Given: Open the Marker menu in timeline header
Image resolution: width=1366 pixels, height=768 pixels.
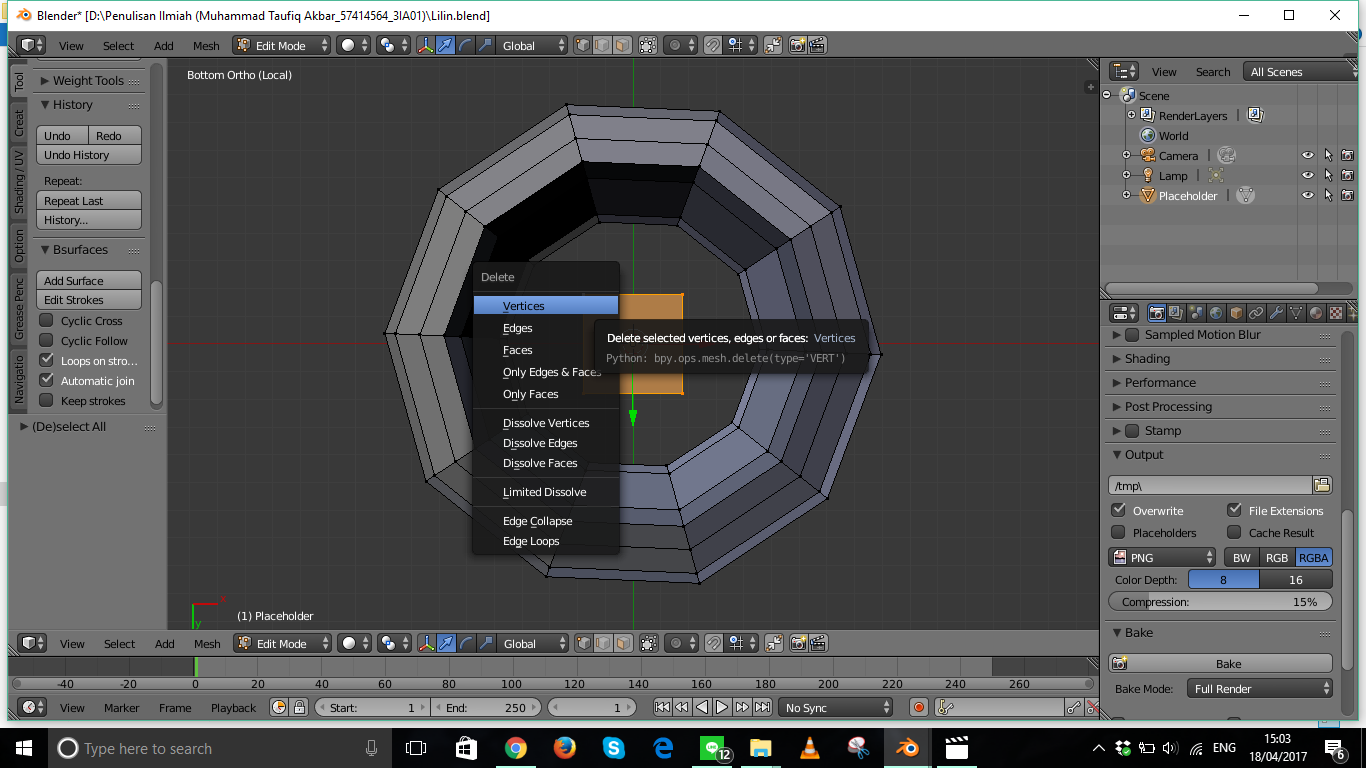Looking at the screenshot, I should [x=121, y=707].
